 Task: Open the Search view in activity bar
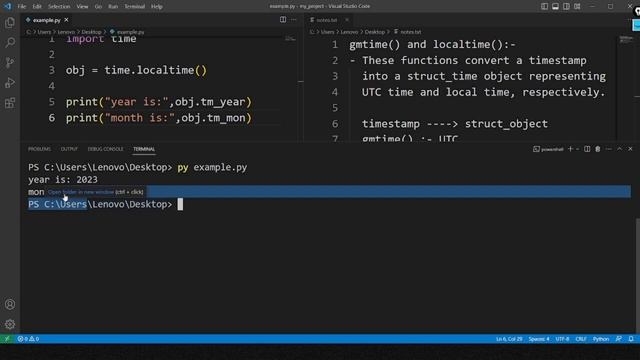click(10, 42)
